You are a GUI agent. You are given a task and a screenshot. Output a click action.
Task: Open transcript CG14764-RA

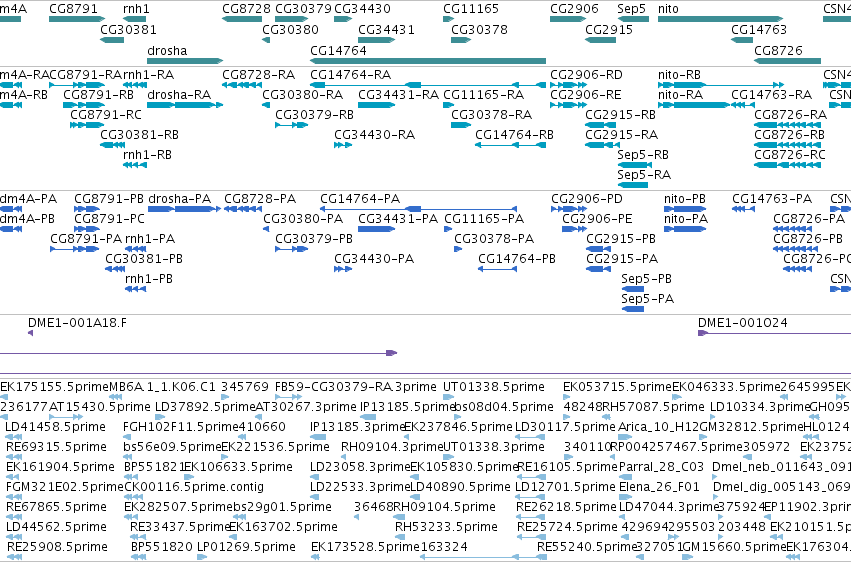[x=351, y=74]
